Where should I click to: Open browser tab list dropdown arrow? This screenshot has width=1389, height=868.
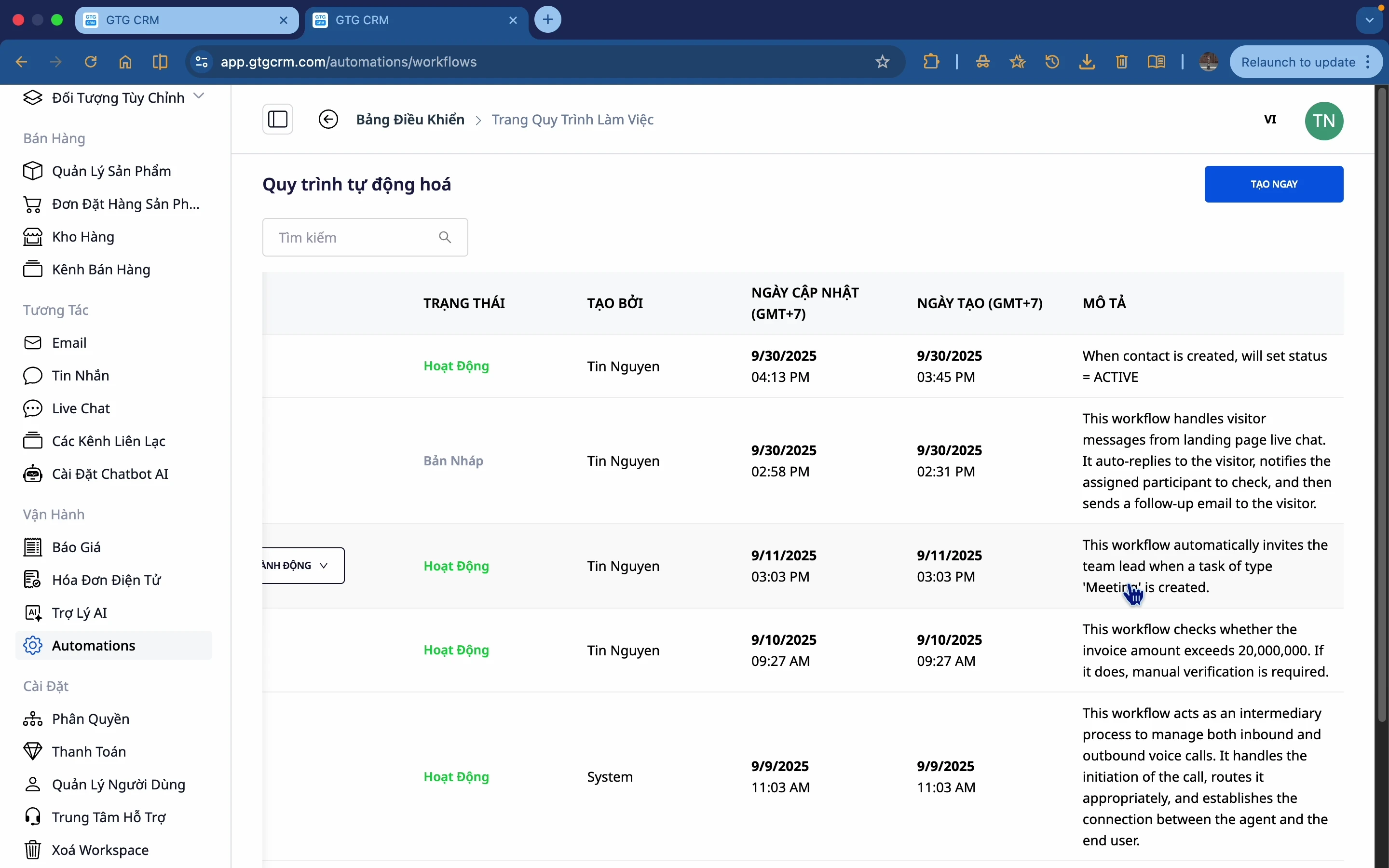click(1370, 20)
